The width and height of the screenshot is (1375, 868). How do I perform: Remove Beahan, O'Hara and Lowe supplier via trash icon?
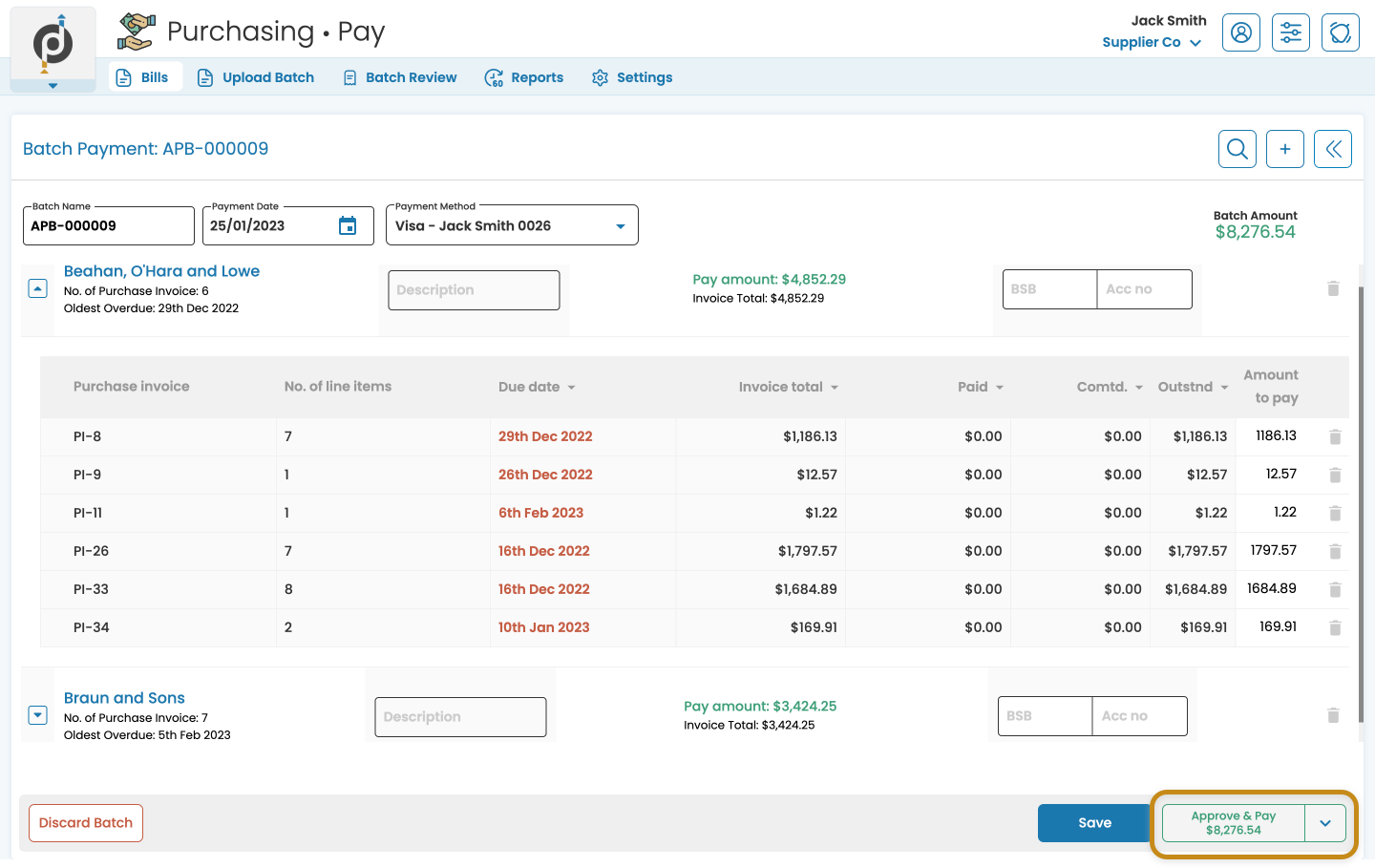click(x=1333, y=289)
